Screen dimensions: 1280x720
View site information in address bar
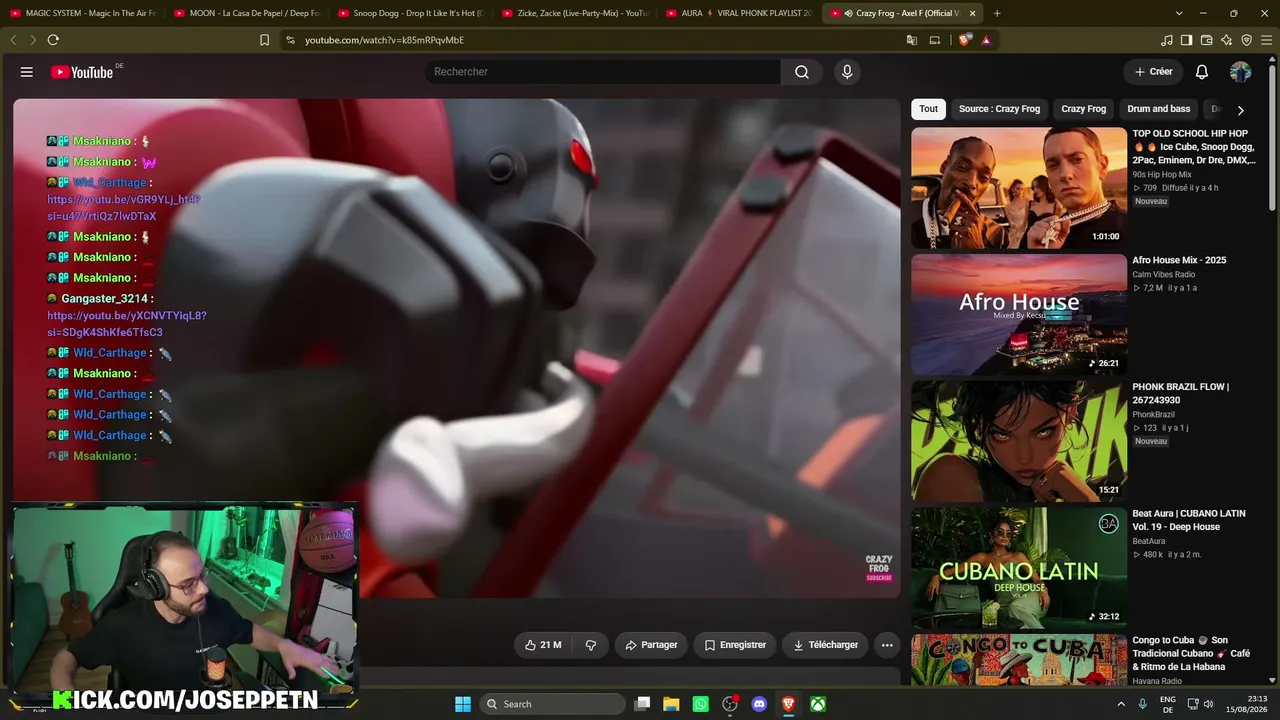(x=290, y=40)
